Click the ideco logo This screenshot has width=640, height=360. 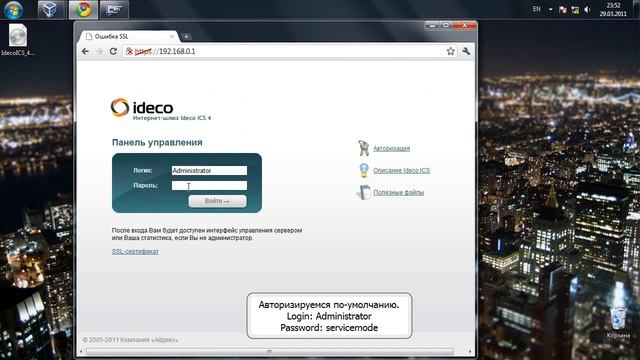point(142,107)
